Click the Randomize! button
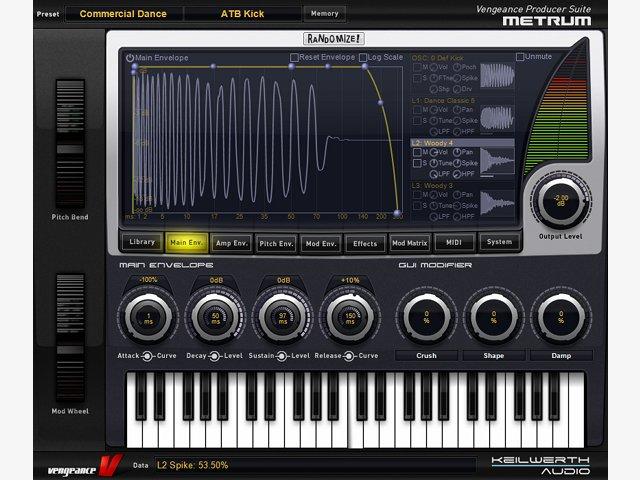Viewport: 640px width, 480px height. (x=334, y=39)
